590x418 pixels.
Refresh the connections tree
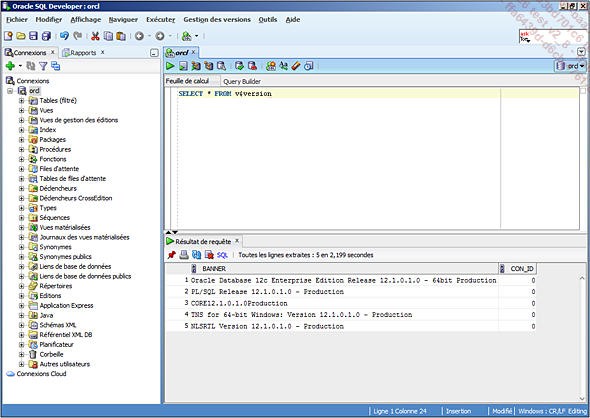tap(31, 66)
